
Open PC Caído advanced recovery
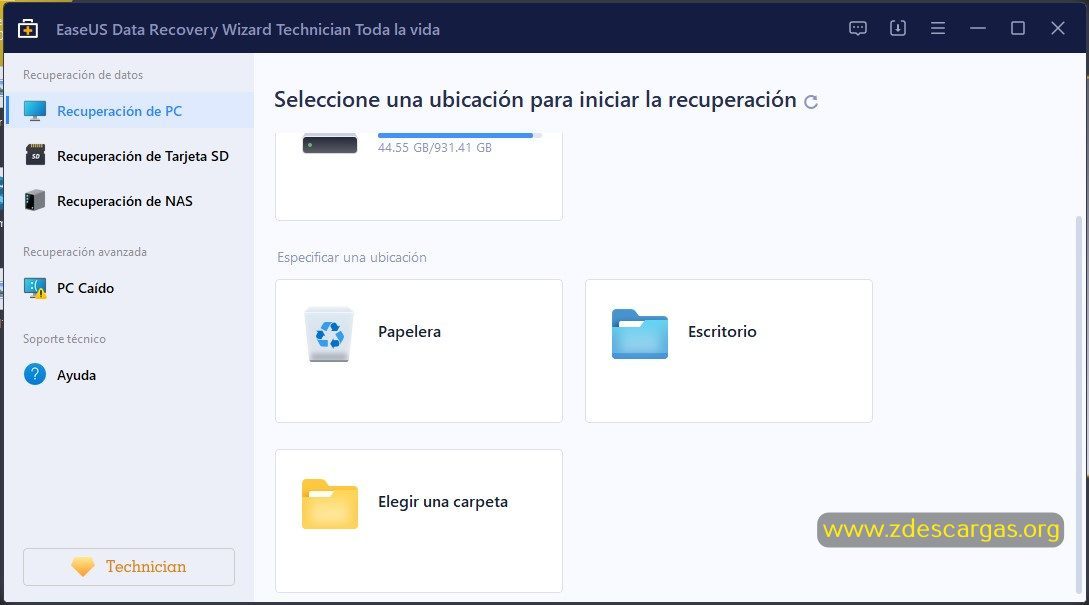pos(129,288)
